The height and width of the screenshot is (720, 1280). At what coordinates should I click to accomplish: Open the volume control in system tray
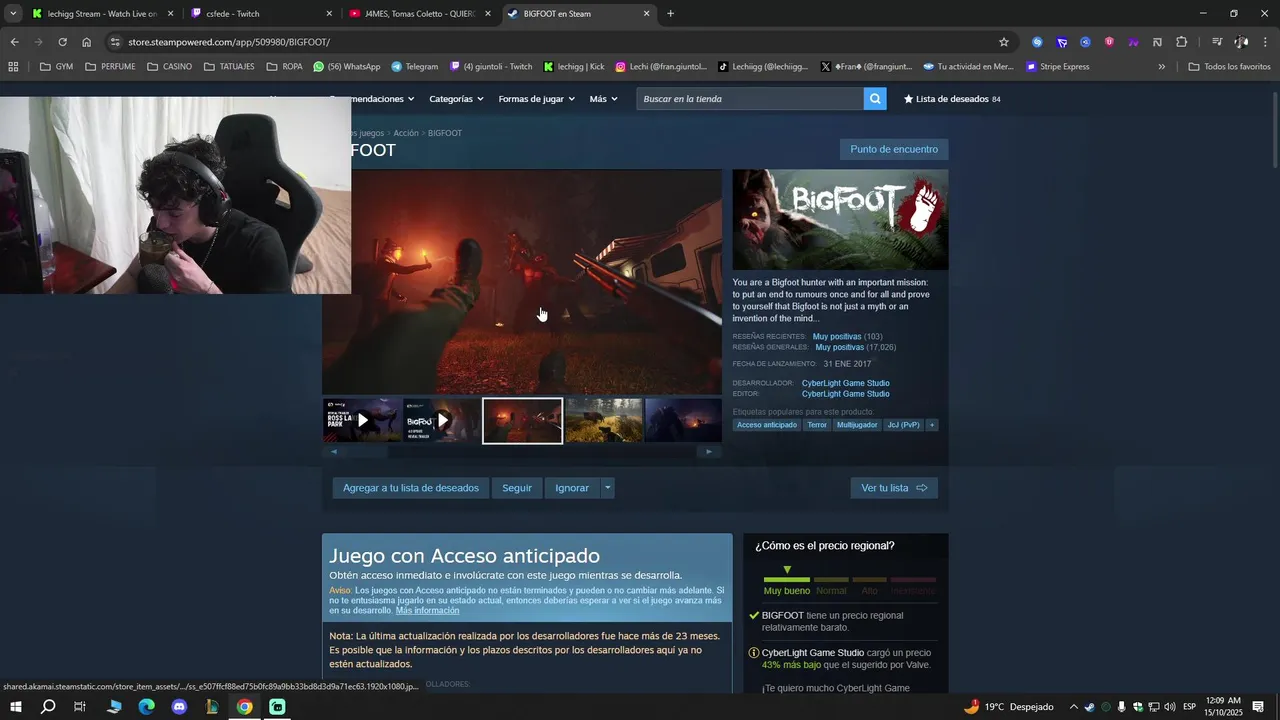pyautogui.click(x=1169, y=707)
